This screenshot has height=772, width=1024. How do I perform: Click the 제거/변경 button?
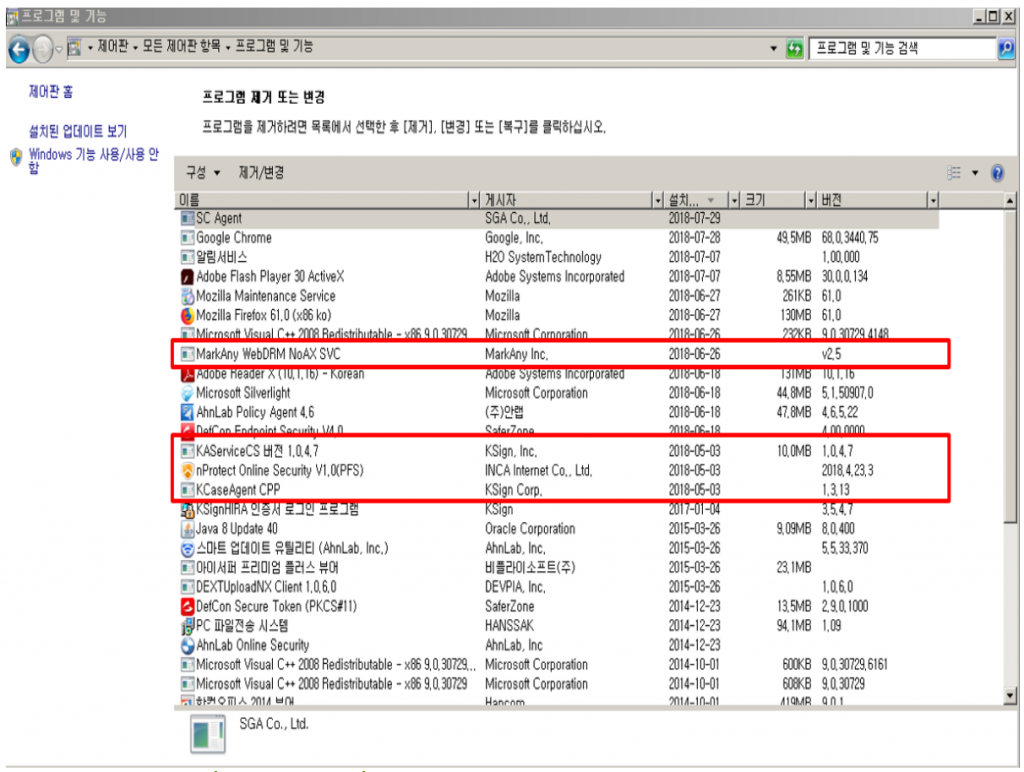click(x=261, y=172)
